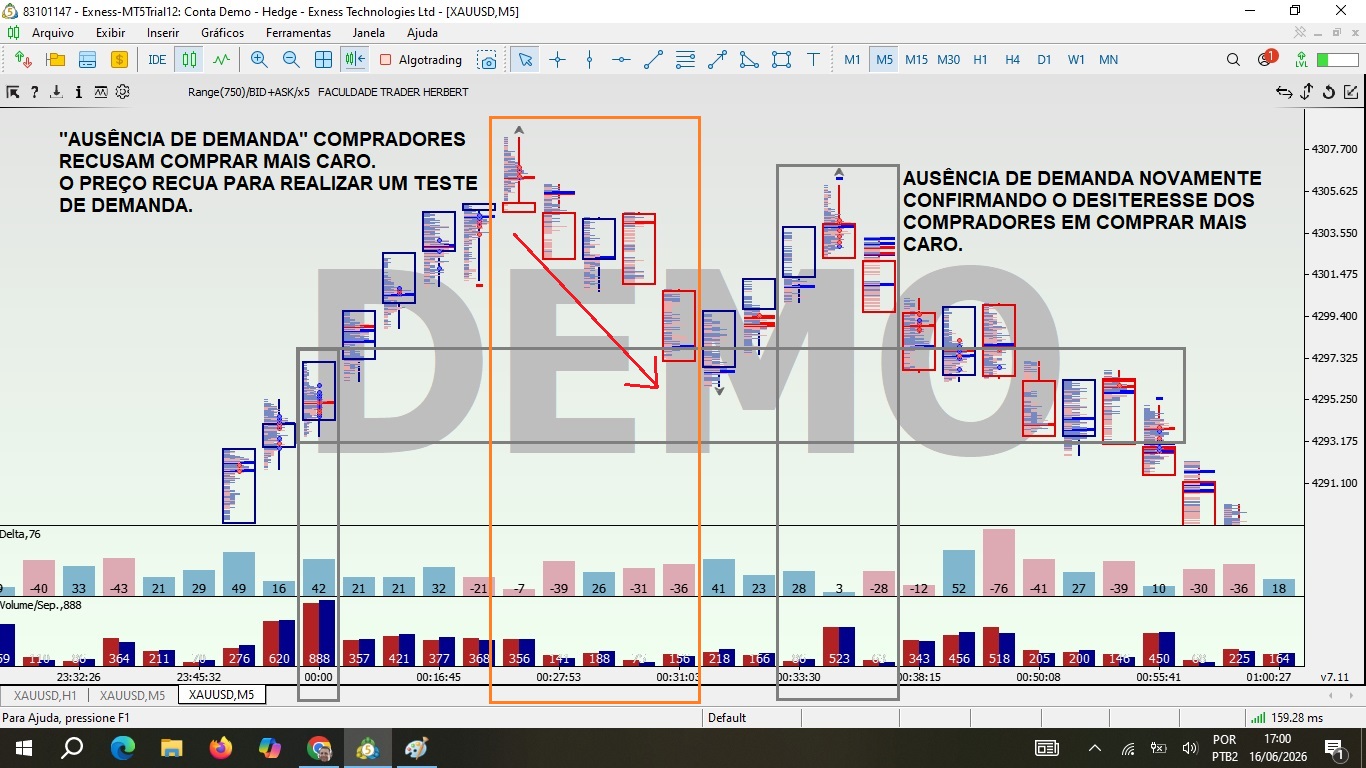The image size is (1366, 768).
Task: Take a chart screenshot with camera icon
Action: pos(487,60)
